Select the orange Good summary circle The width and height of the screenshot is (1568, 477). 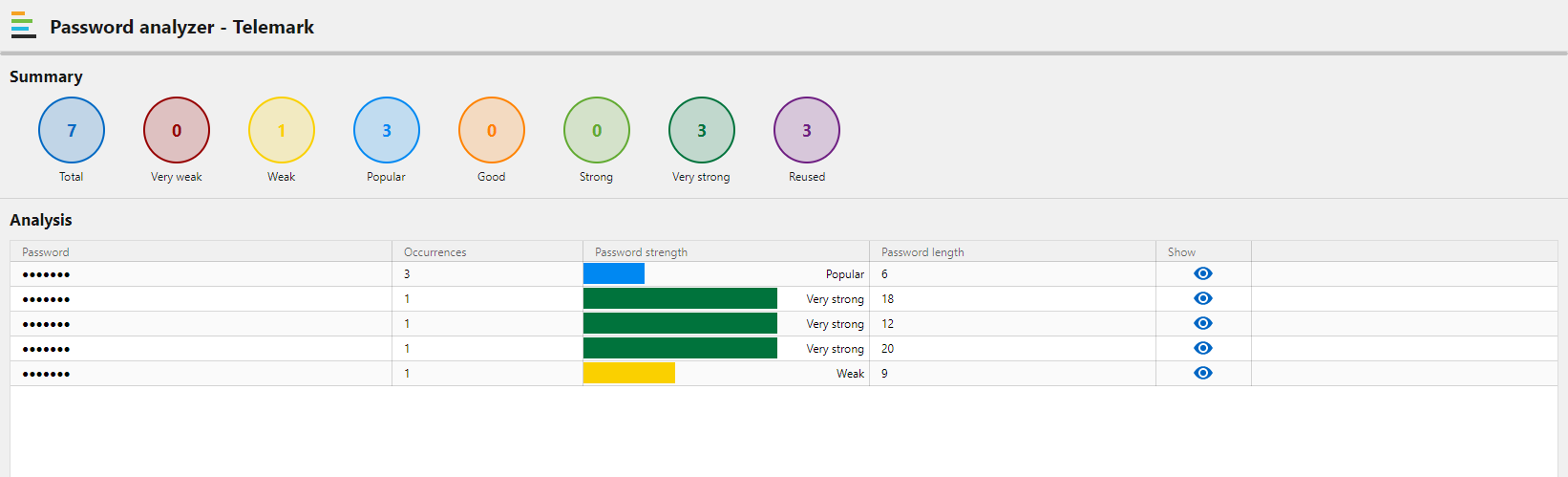pyautogui.click(x=492, y=130)
